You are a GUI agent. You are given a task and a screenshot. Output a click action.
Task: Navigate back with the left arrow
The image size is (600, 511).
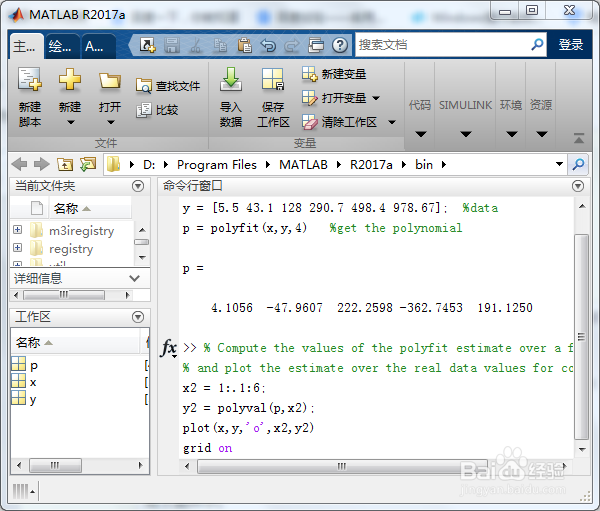pos(19,165)
